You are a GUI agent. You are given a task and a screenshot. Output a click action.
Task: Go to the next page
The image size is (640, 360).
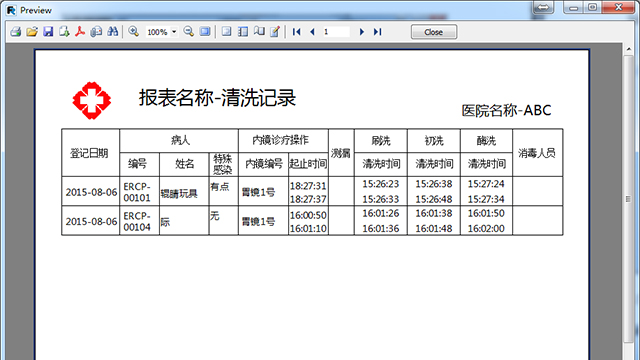tap(362, 31)
